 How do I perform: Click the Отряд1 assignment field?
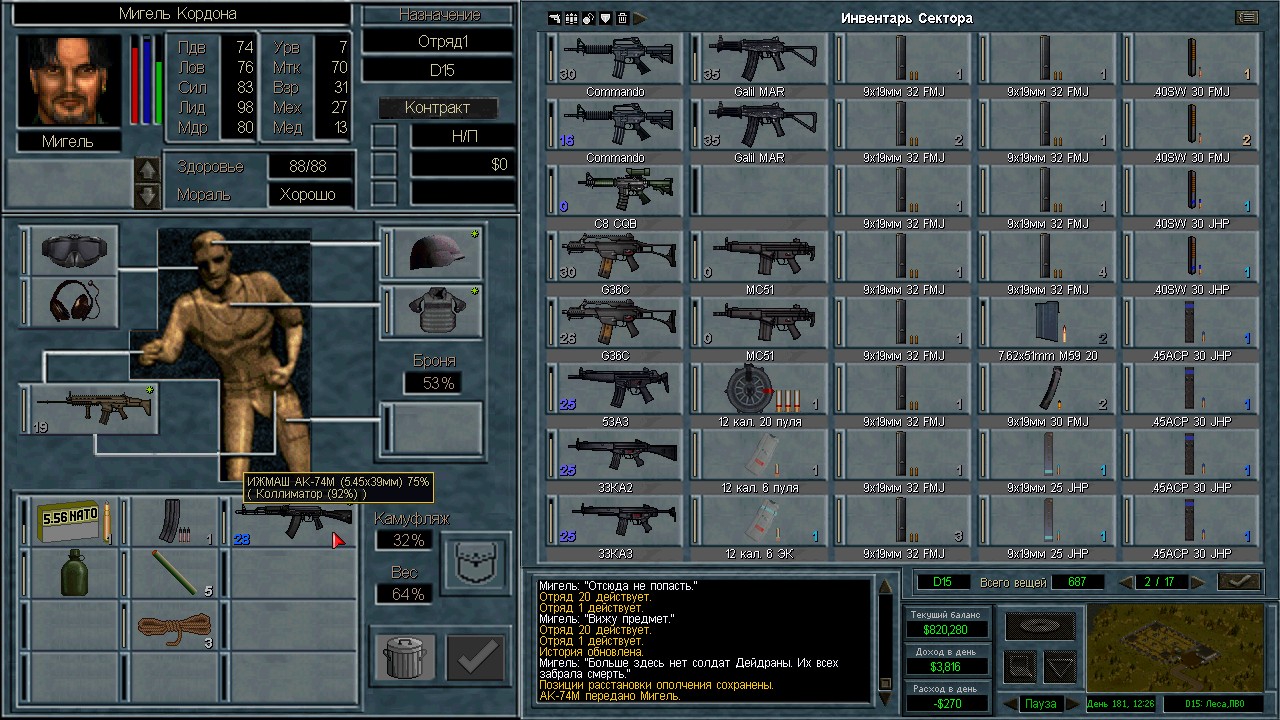pos(439,41)
